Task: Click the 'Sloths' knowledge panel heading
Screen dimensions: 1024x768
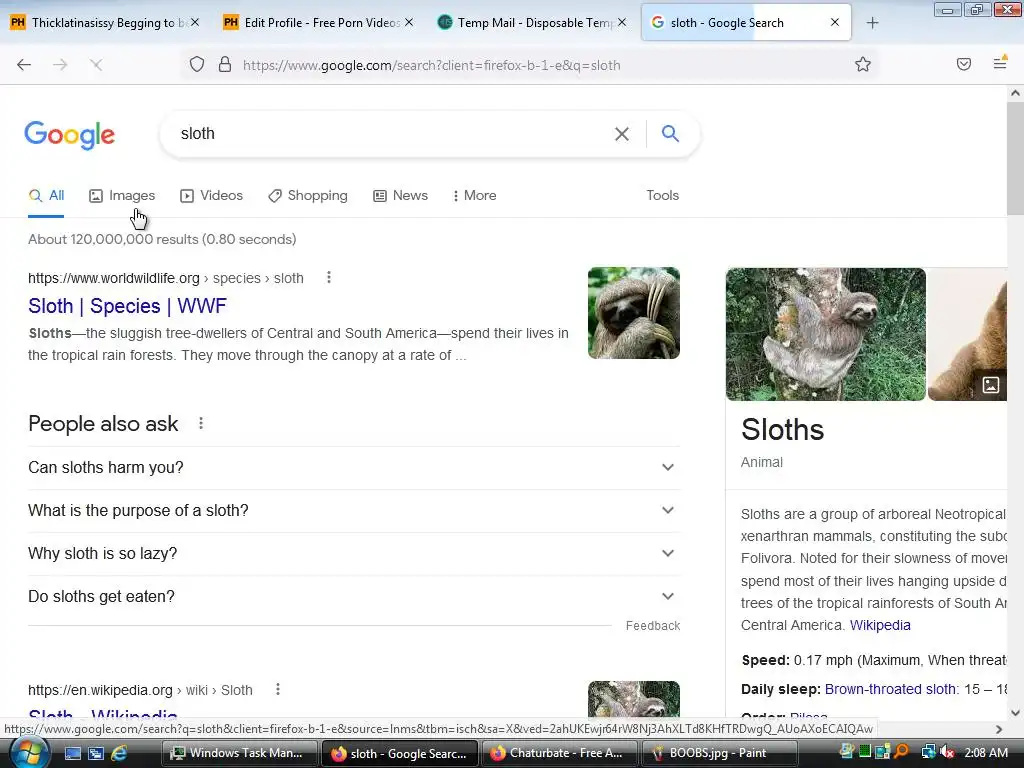Action: 782,430
